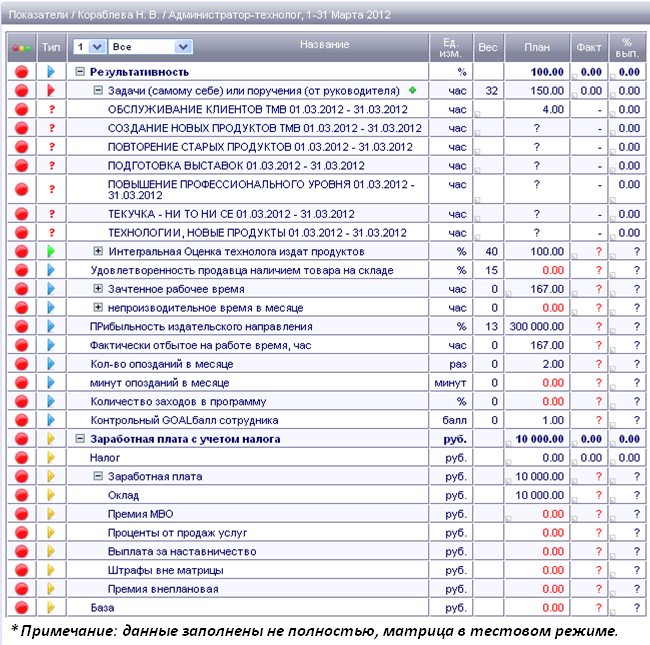
Task: Click the red question type icon for ОБСЛУЖИВАНИЕ КЛИЕНТОВ
Action: coord(51,109)
